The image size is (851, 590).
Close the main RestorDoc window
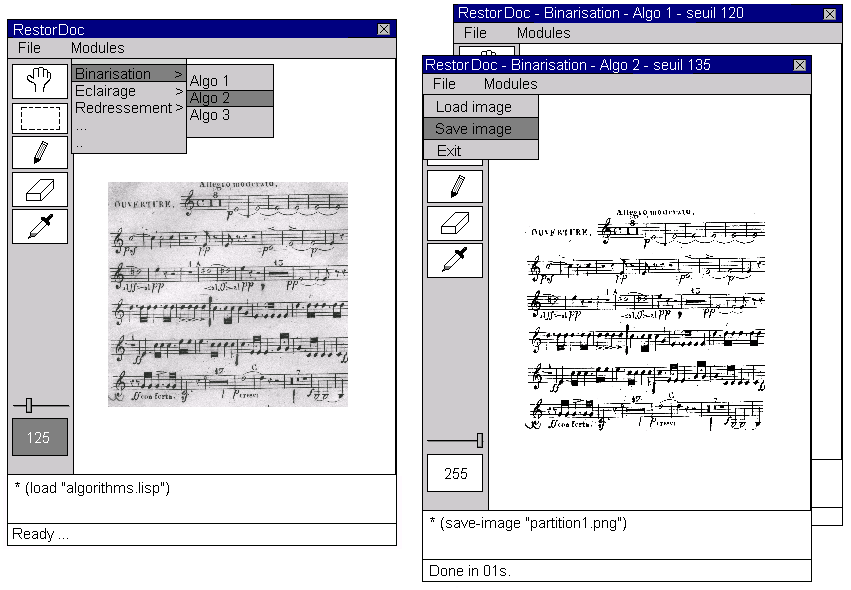point(384,29)
